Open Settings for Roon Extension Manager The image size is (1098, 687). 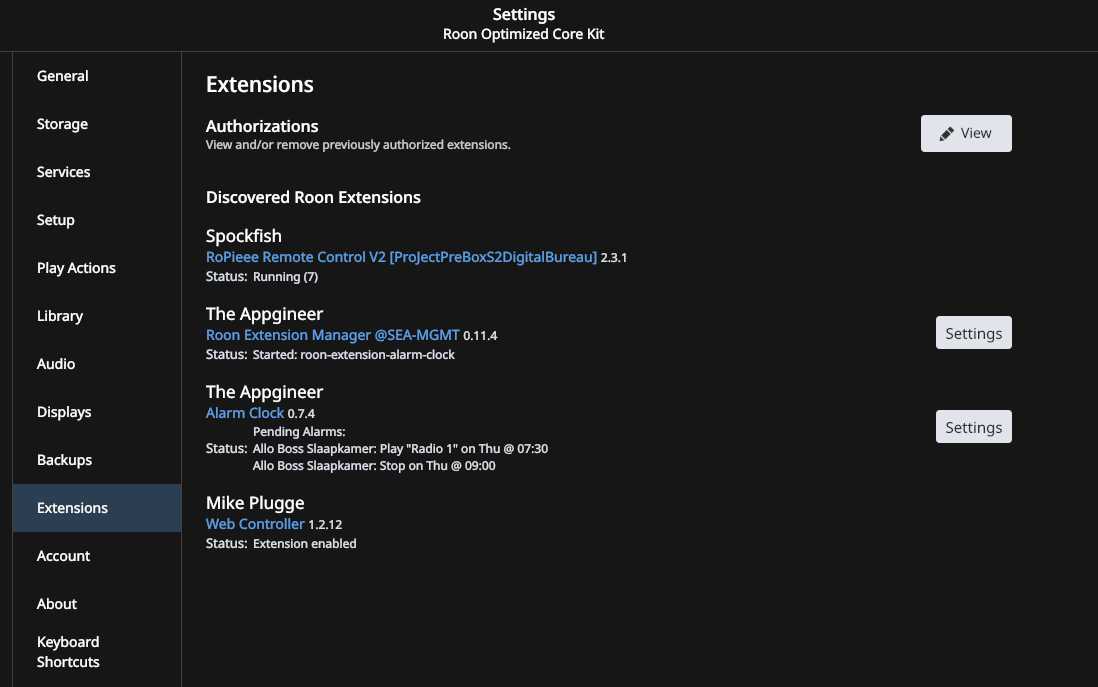(x=973, y=333)
